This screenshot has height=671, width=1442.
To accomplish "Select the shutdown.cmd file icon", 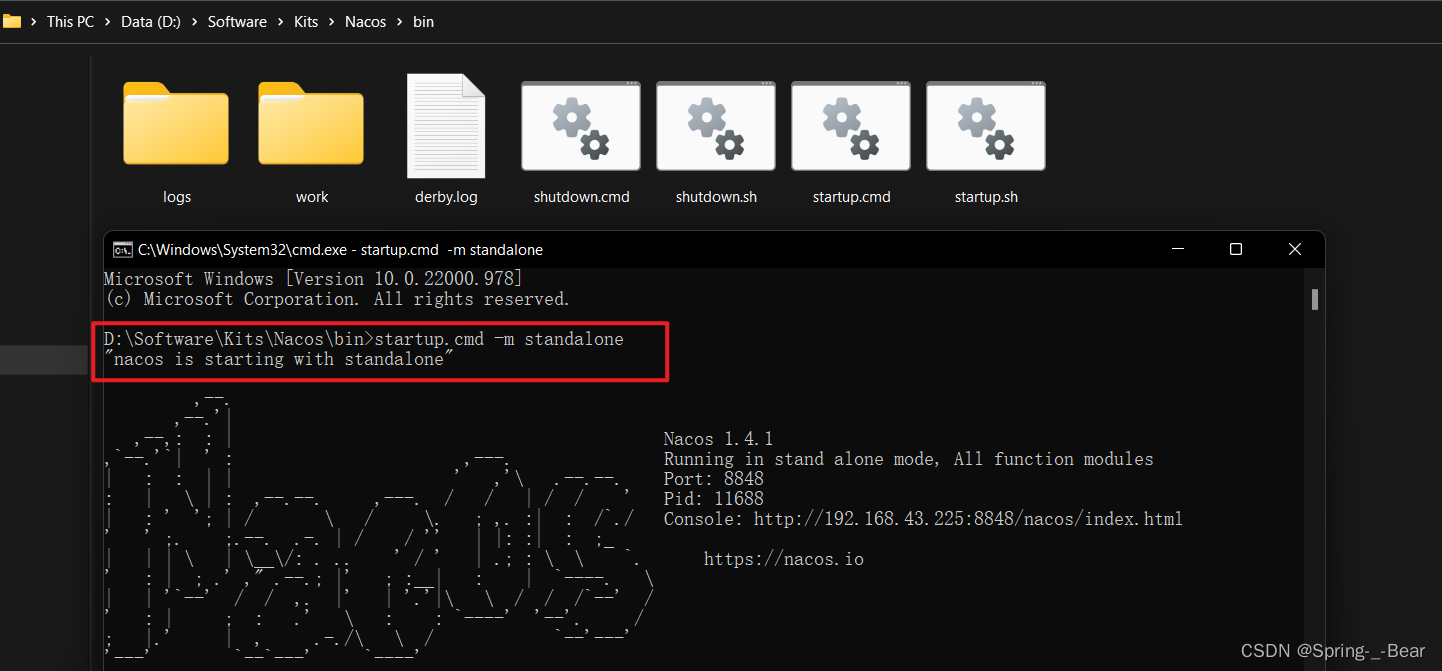I will coord(581,126).
